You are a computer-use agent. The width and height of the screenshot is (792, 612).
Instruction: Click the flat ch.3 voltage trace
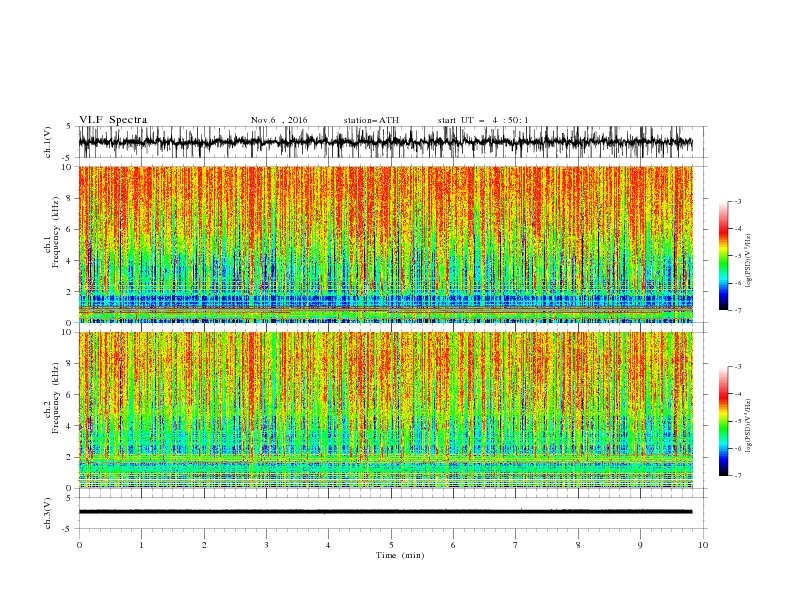[x=386, y=512]
